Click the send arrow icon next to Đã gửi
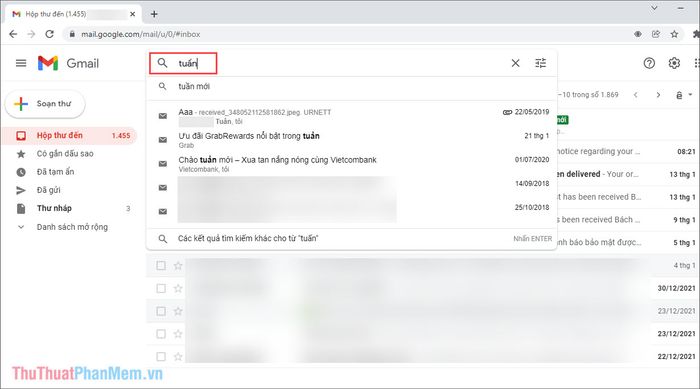This screenshot has width=700, height=389. tap(21, 190)
